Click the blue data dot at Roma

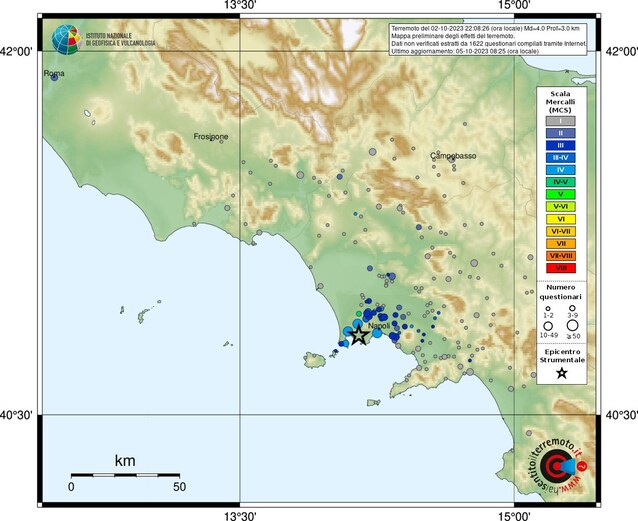55,78
